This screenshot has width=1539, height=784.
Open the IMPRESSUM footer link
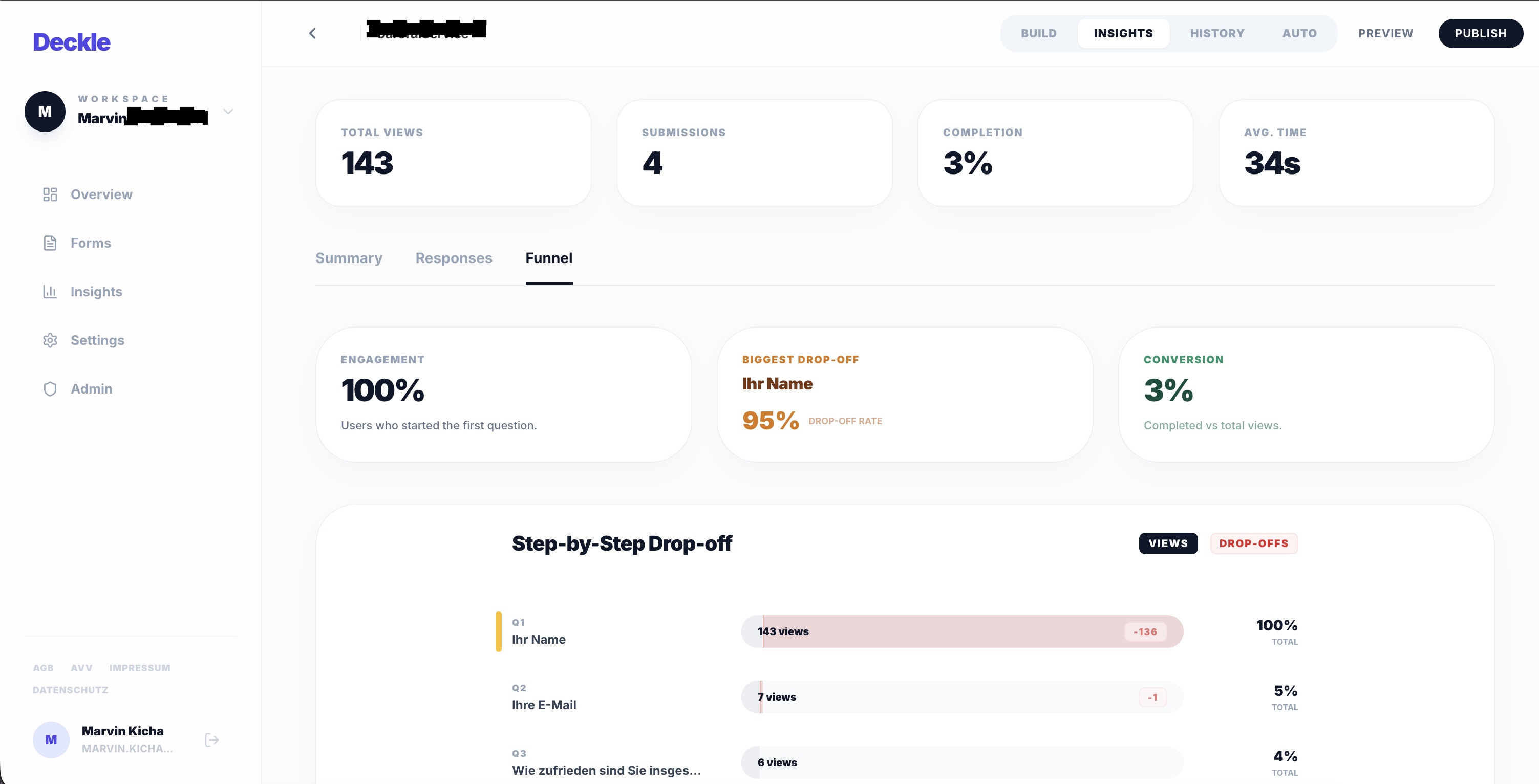click(140, 668)
